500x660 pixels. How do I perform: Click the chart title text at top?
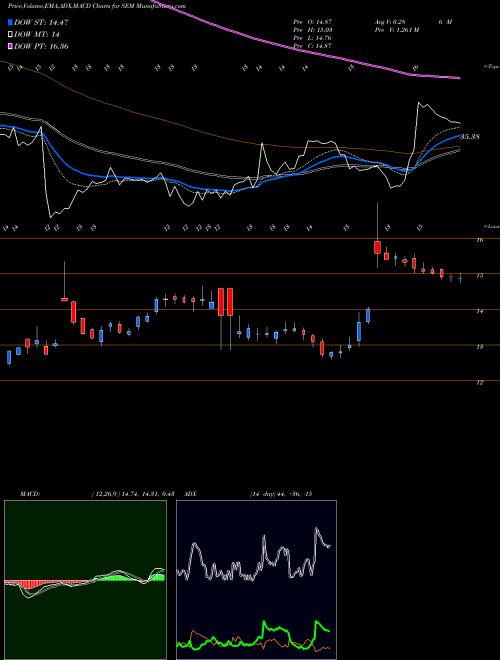tap(97, 6)
